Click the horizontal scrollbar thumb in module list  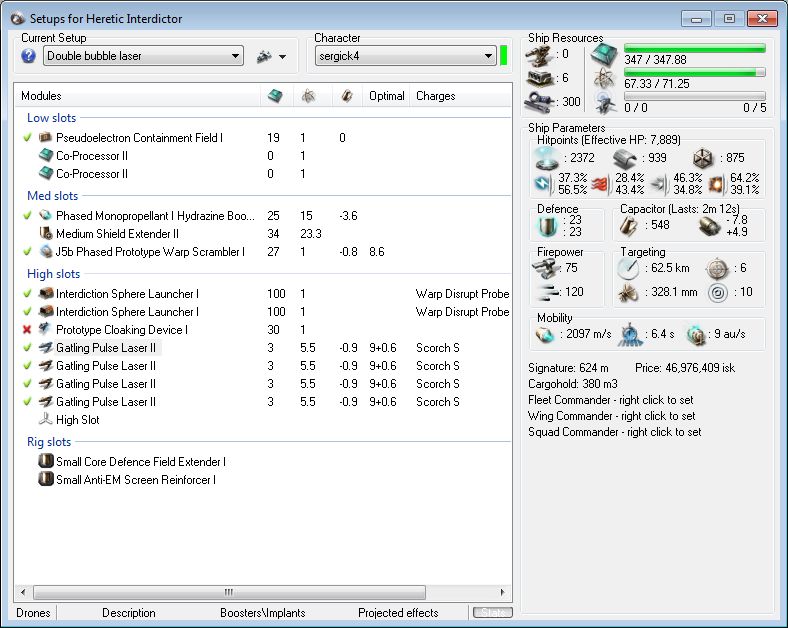229,592
